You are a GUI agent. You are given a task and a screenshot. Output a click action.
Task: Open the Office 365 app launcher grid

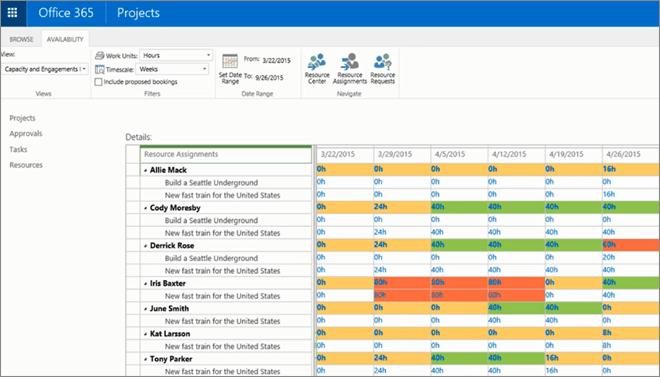pyautogui.click(x=13, y=13)
